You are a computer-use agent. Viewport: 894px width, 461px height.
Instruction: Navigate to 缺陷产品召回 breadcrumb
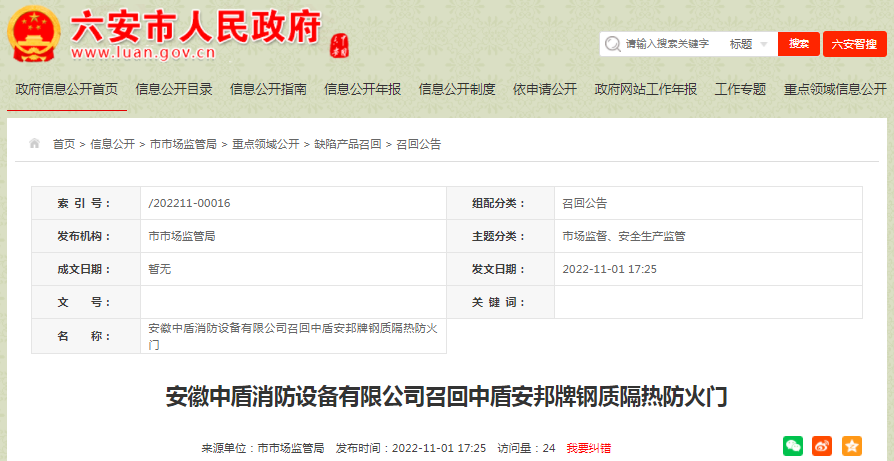[x=348, y=144]
